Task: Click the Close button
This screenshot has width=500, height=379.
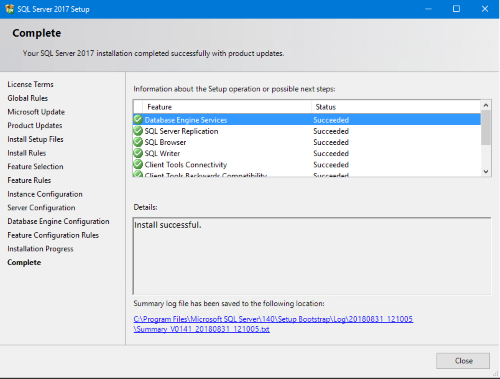Action: point(463,361)
